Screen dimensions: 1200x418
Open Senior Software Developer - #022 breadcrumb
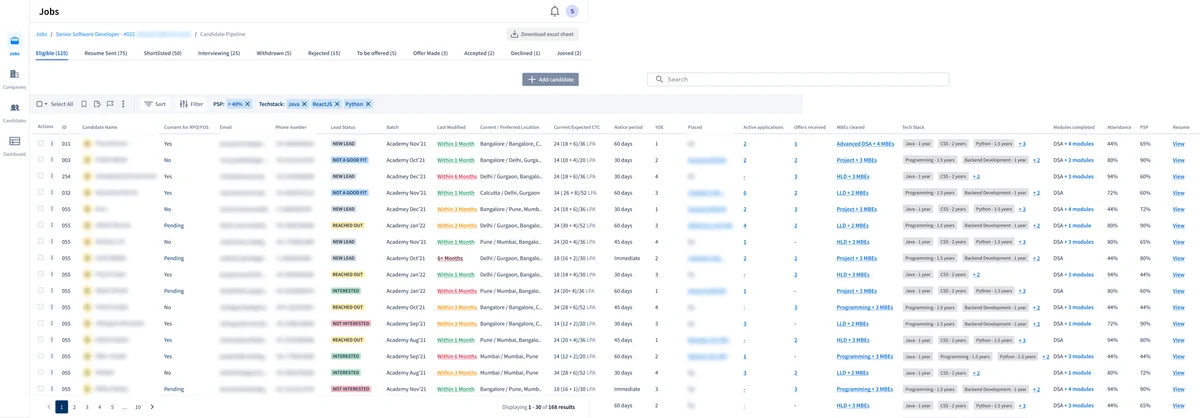pos(95,34)
